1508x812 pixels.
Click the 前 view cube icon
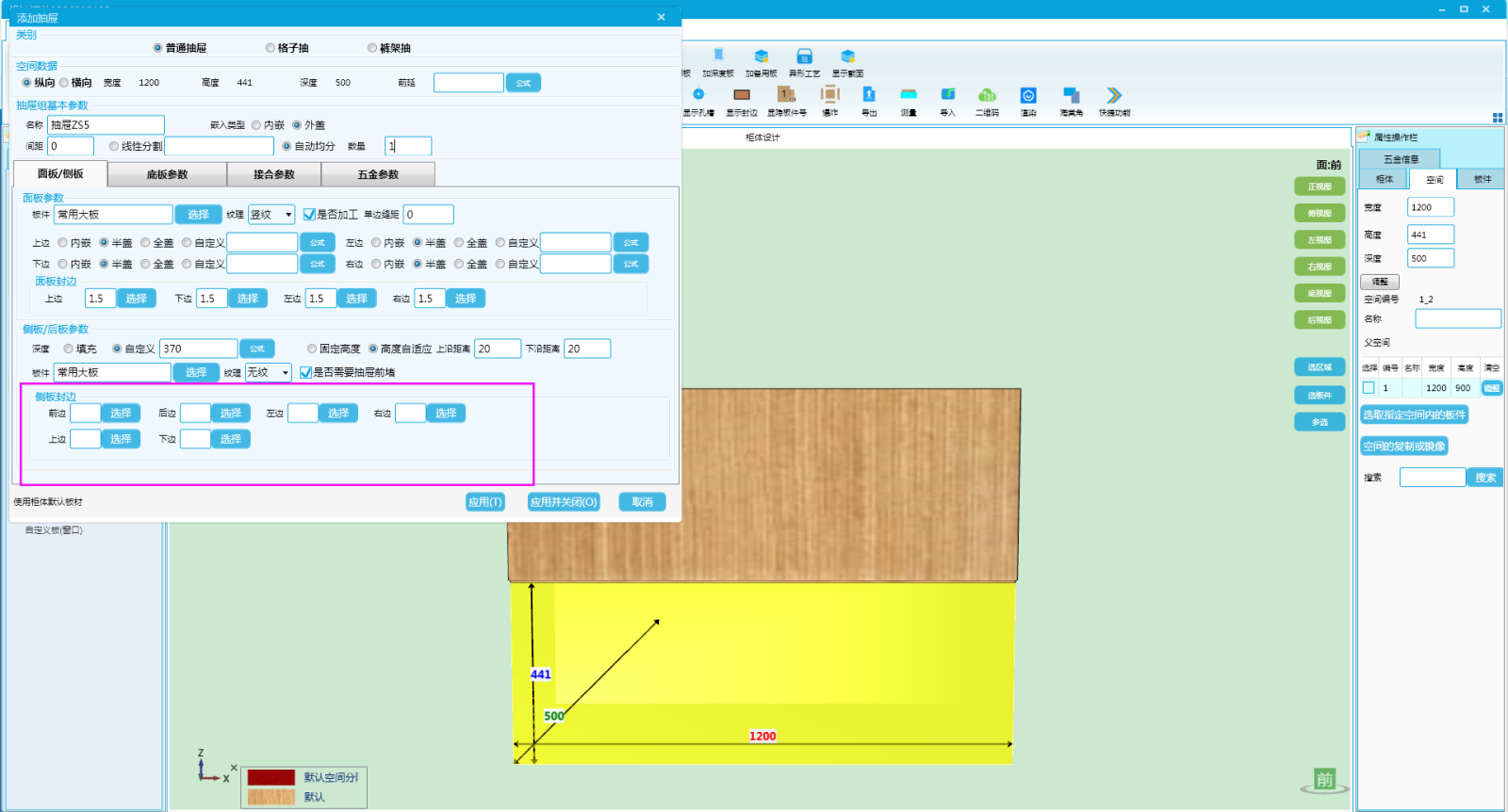1325,779
